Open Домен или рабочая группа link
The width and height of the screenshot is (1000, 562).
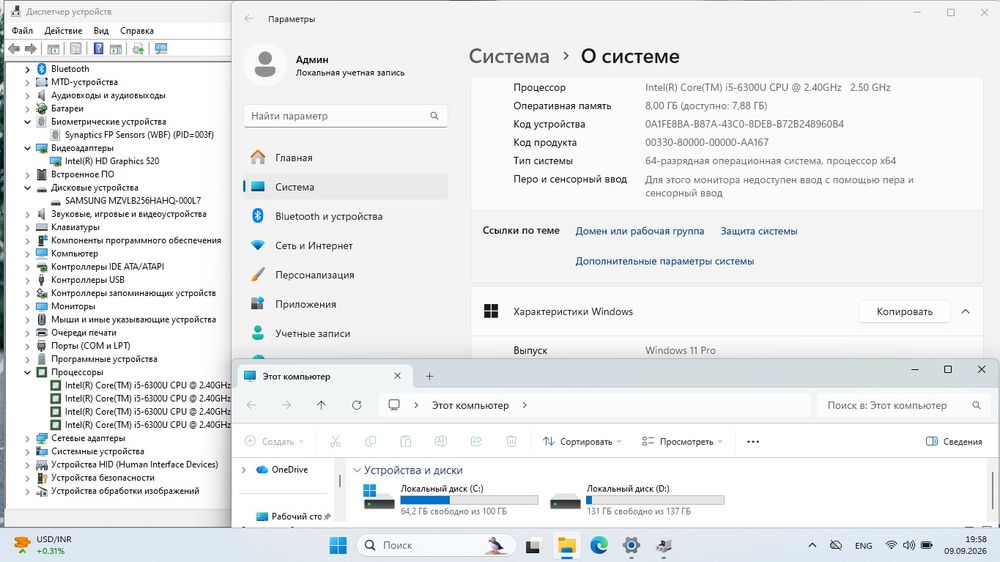pos(640,231)
